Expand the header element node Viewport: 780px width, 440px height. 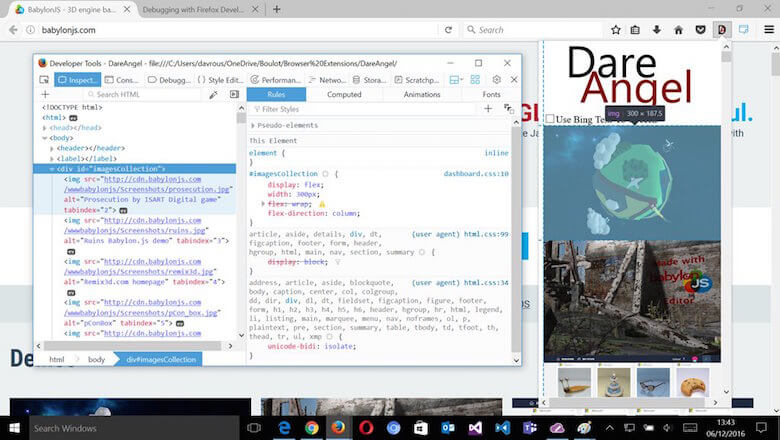pos(52,148)
